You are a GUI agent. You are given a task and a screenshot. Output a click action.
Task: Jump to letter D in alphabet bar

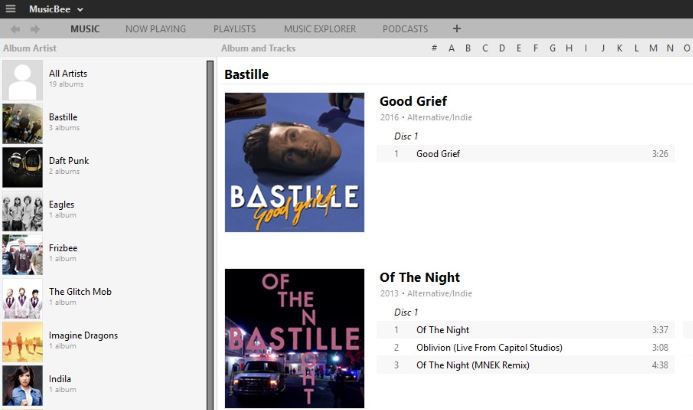[x=502, y=48]
